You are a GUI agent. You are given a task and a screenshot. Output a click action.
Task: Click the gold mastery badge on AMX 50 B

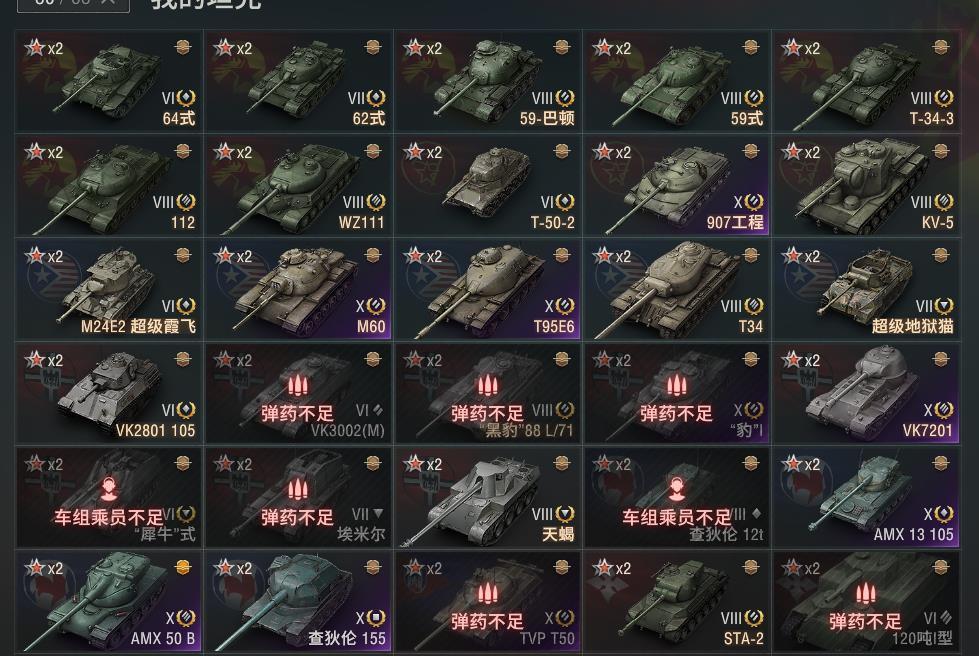[x=183, y=567]
